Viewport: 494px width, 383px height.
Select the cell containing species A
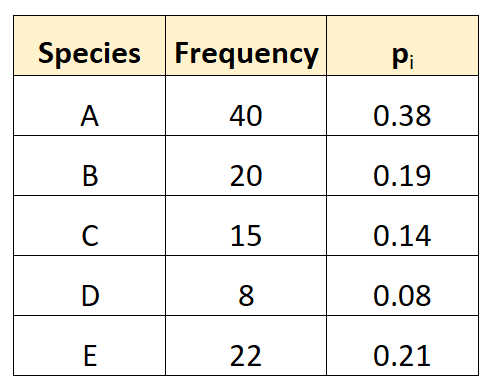[89, 106]
